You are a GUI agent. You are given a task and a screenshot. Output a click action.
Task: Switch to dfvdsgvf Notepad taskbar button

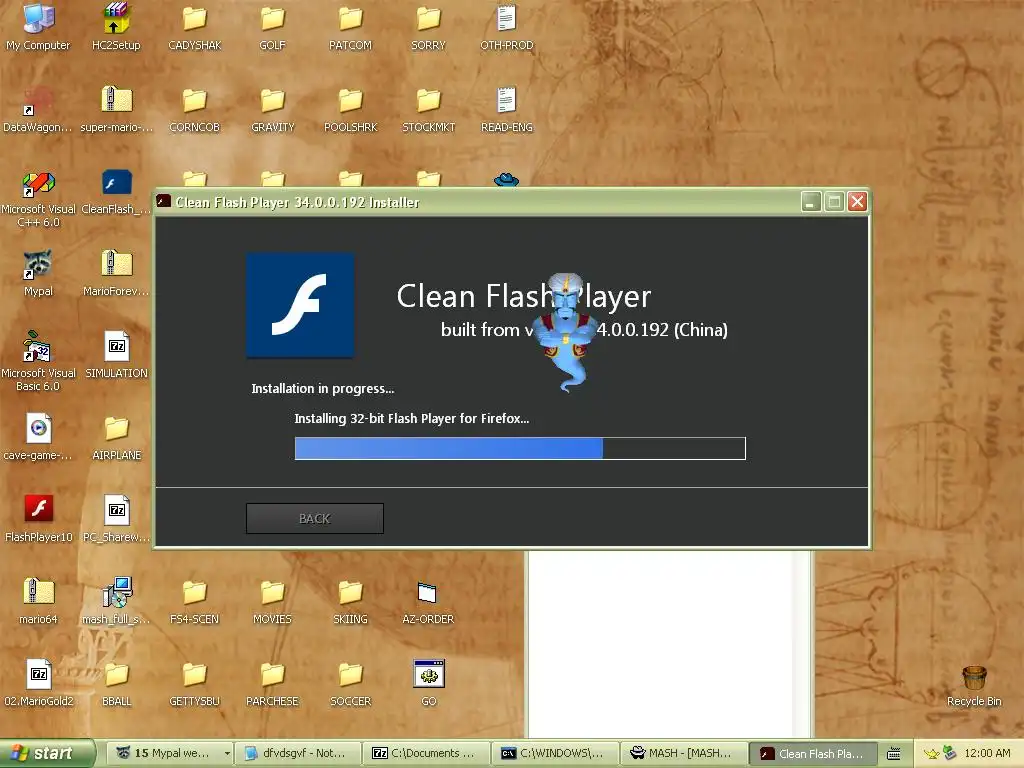[297, 753]
